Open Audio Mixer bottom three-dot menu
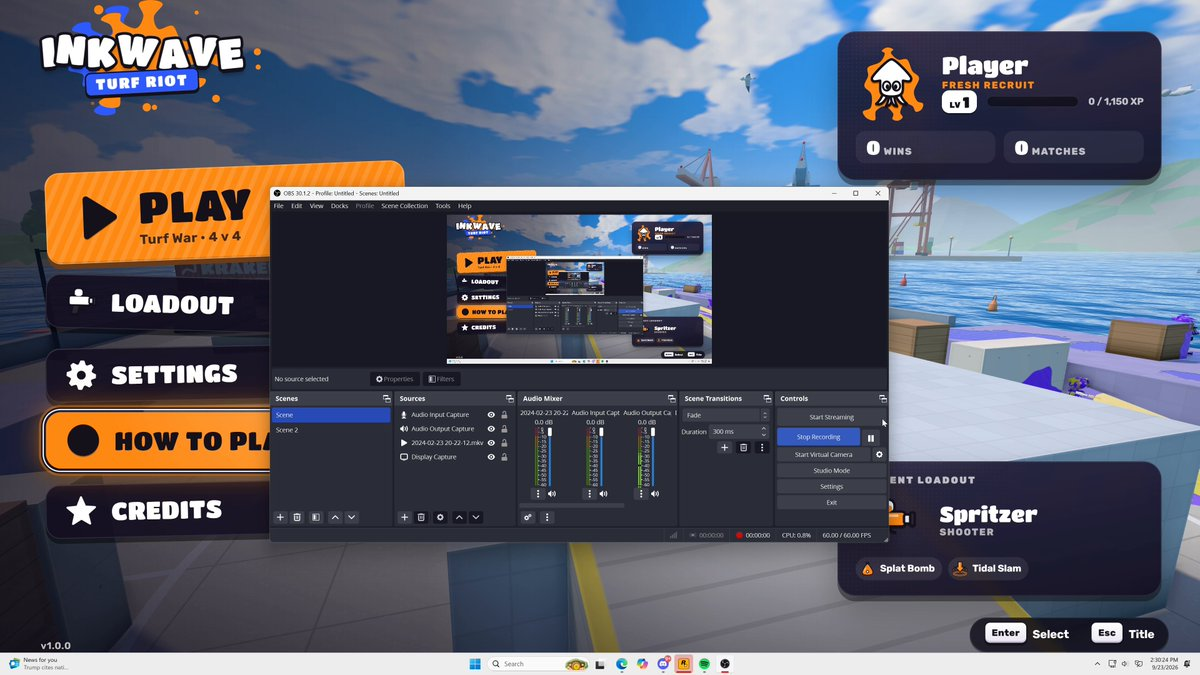The width and height of the screenshot is (1200, 675). [546, 517]
